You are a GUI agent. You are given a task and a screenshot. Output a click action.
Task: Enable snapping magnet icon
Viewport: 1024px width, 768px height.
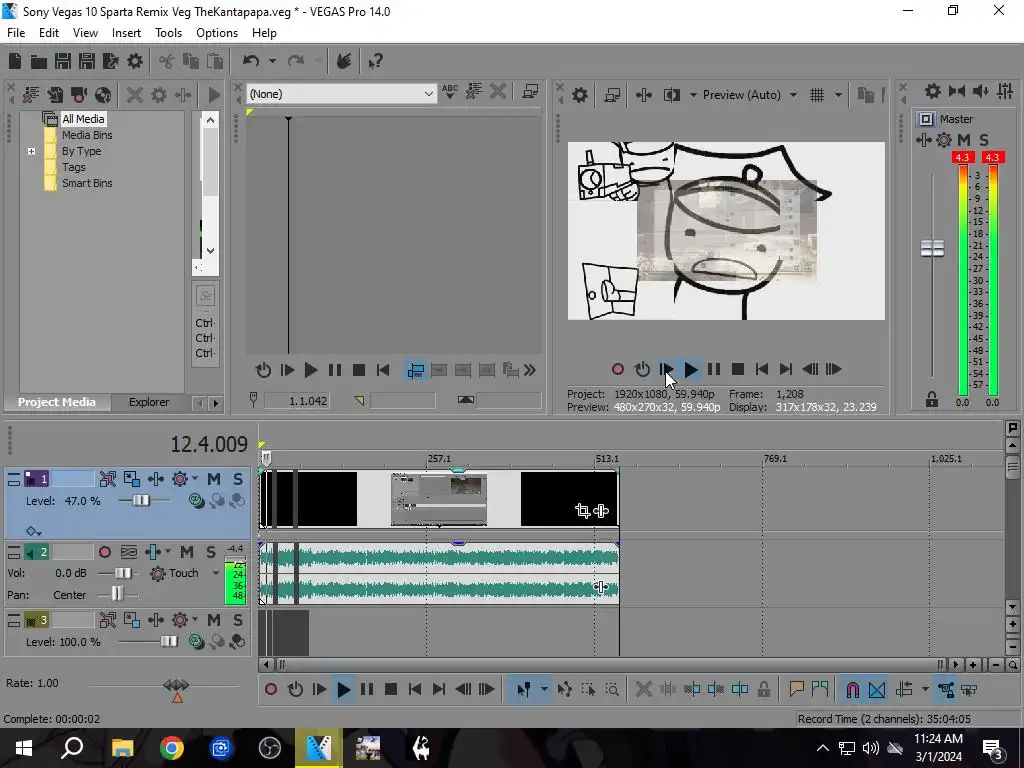click(852, 690)
